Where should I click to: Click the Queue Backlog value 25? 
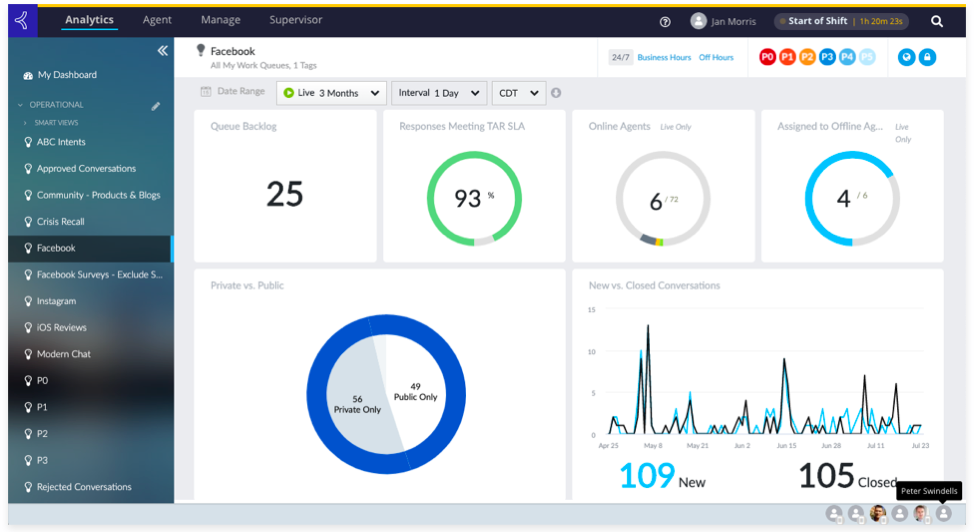coord(284,194)
